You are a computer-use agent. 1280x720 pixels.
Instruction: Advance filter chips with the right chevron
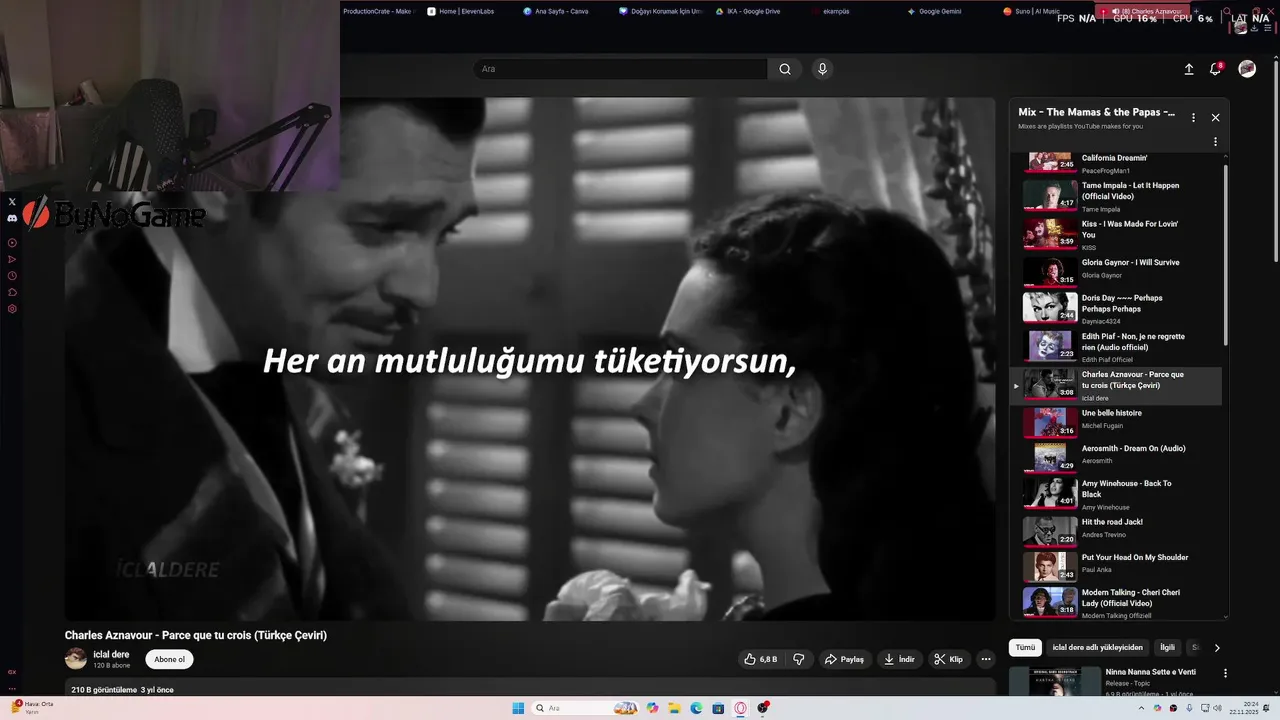point(1217,647)
